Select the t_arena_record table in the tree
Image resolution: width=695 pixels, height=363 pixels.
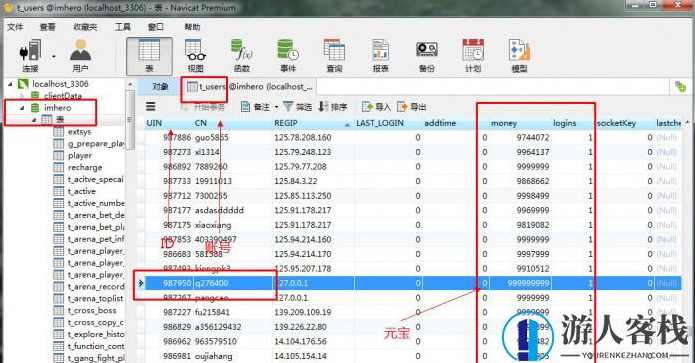(x=96, y=287)
